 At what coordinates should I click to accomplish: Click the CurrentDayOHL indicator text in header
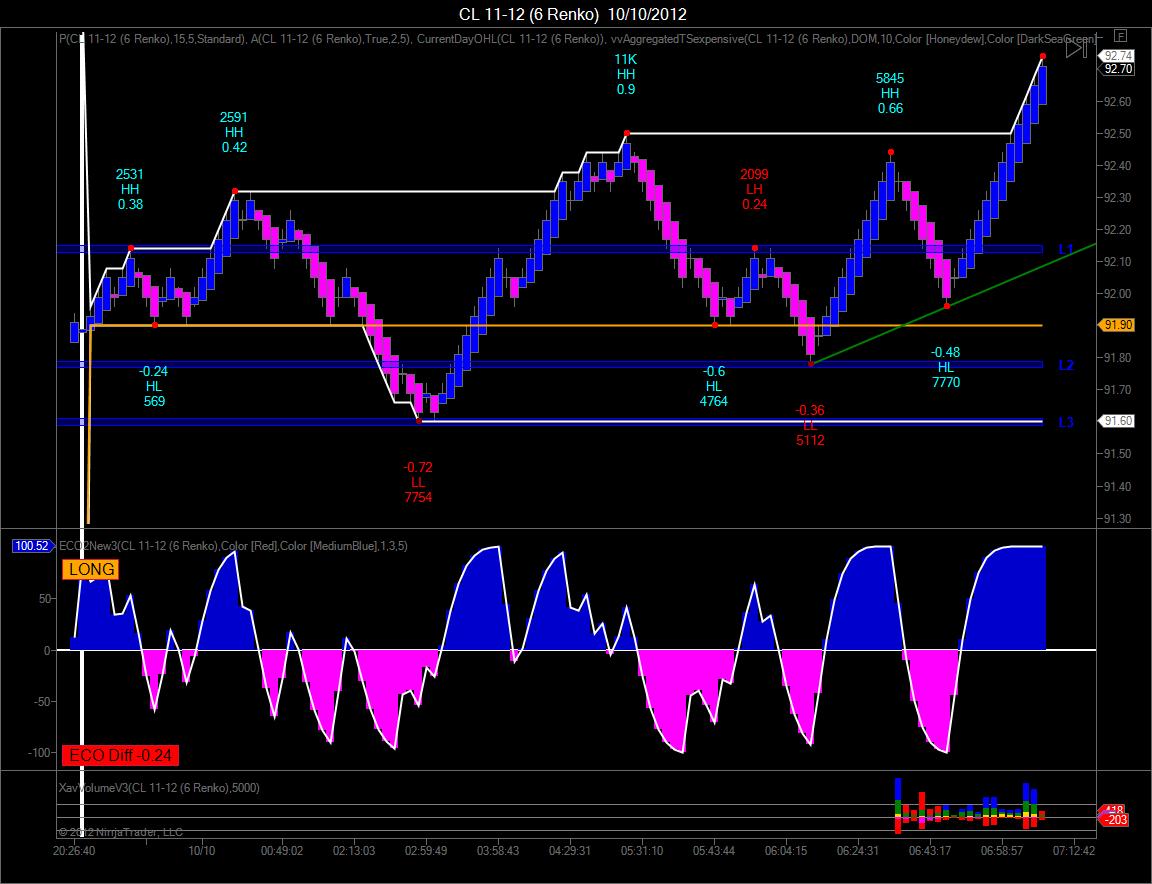tap(511, 39)
